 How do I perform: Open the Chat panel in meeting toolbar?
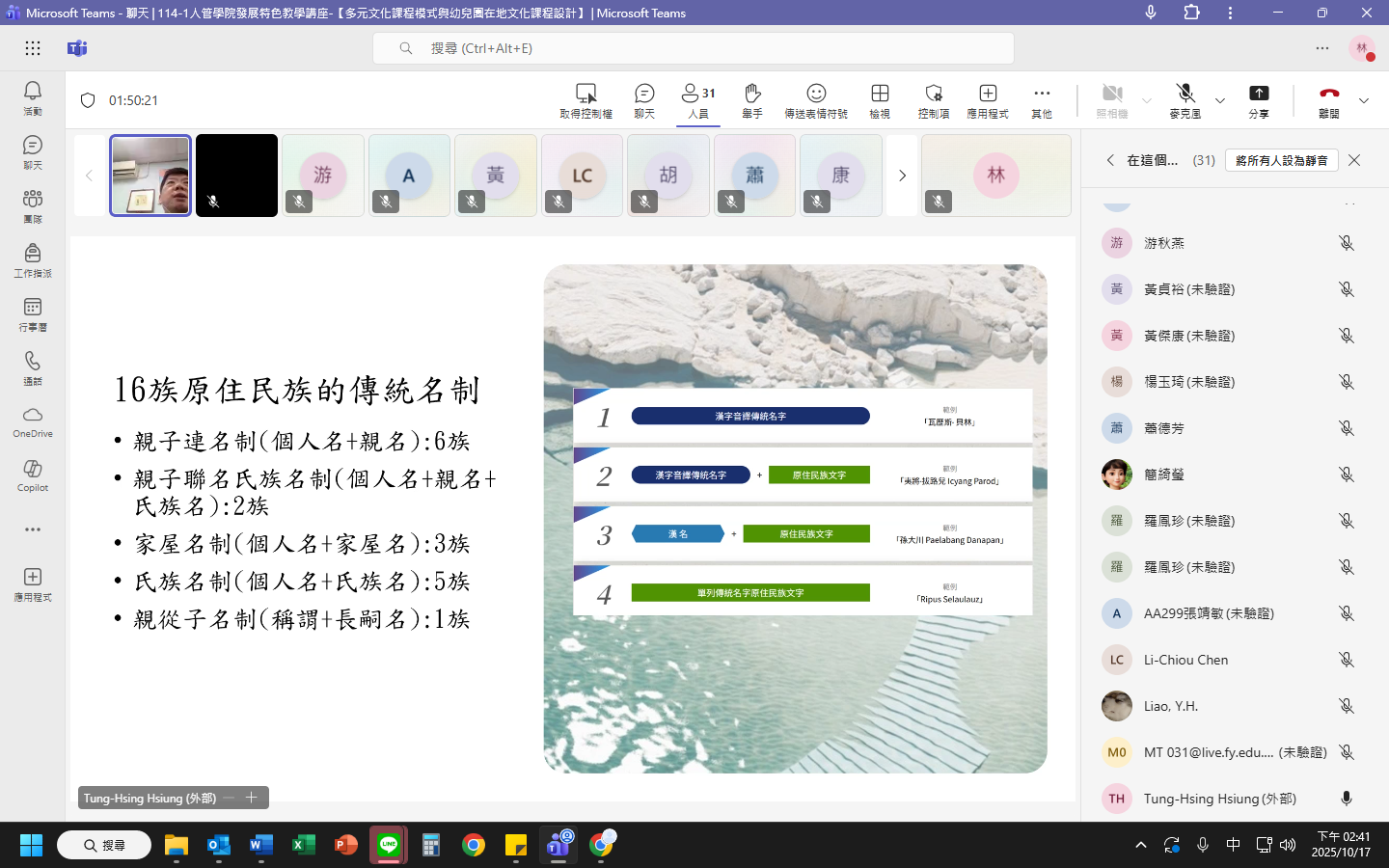[x=644, y=99]
